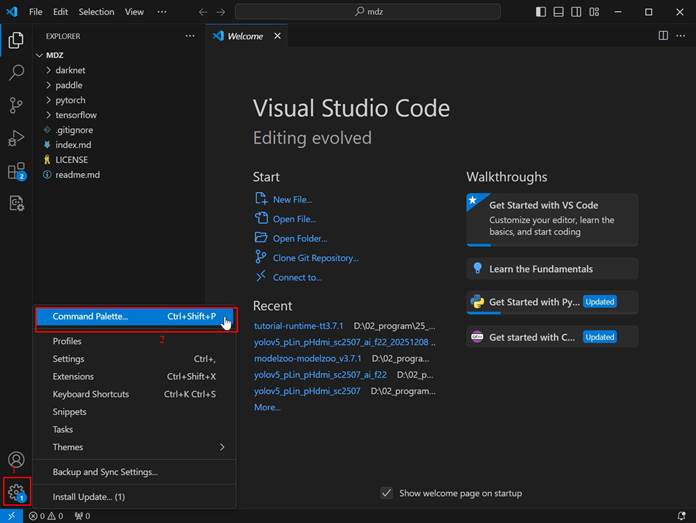Open Get started with C... walkthrough

[552, 337]
